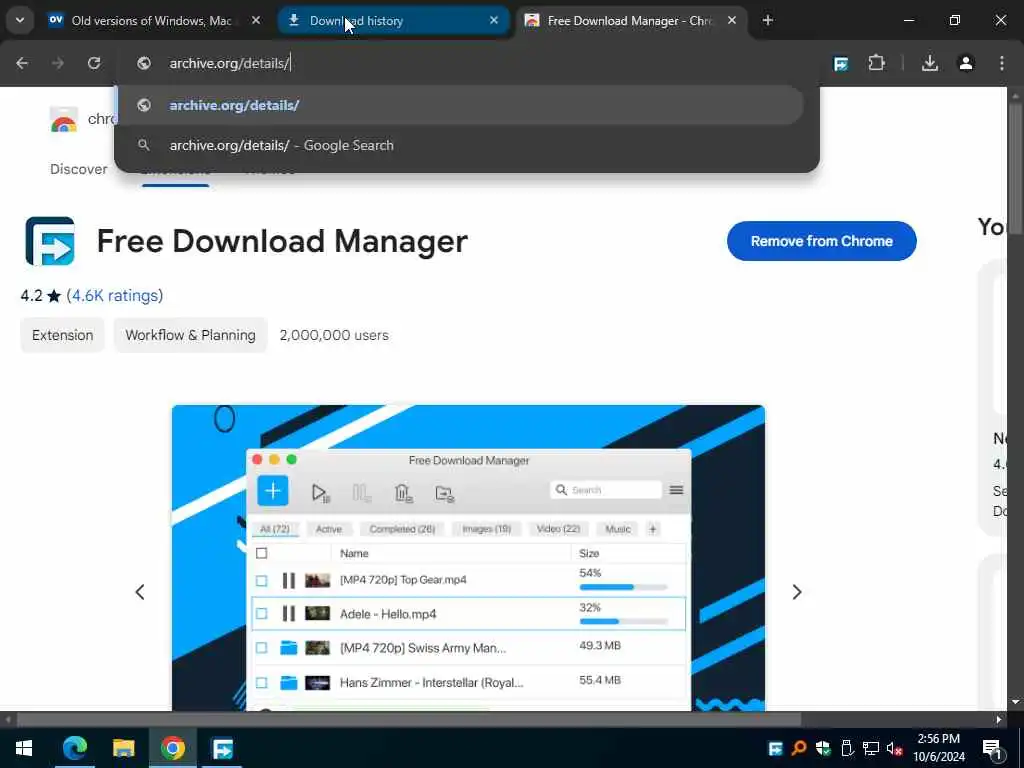Reload the current page
Screen dimensions: 1024x768
(x=94, y=63)
